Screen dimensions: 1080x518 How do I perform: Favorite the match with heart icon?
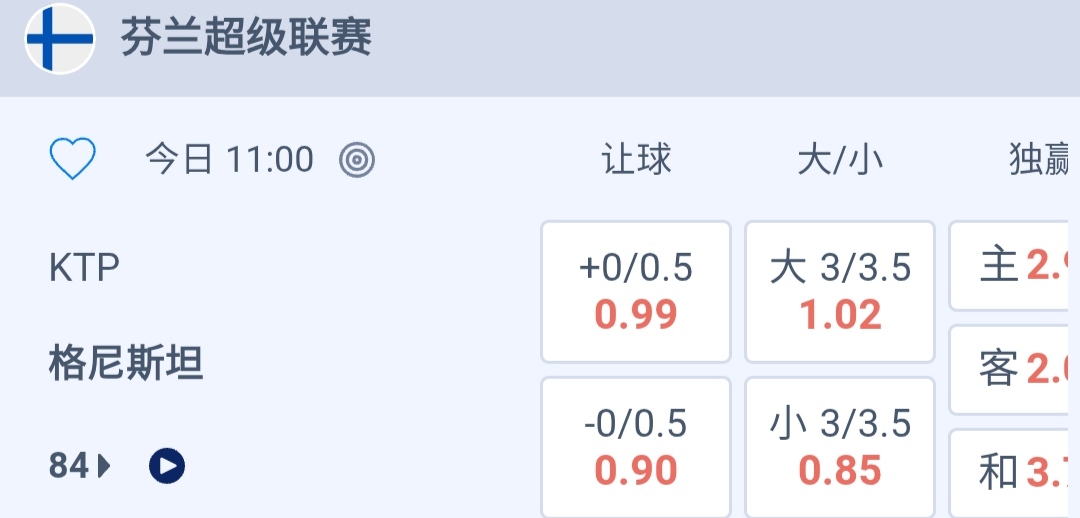[73, 159]
